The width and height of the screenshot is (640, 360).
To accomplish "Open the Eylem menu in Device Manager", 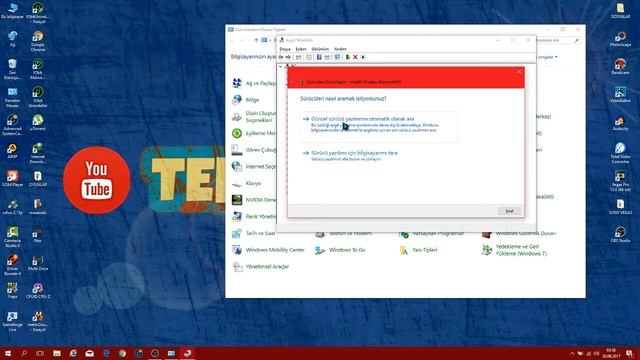I will (301, 49).
